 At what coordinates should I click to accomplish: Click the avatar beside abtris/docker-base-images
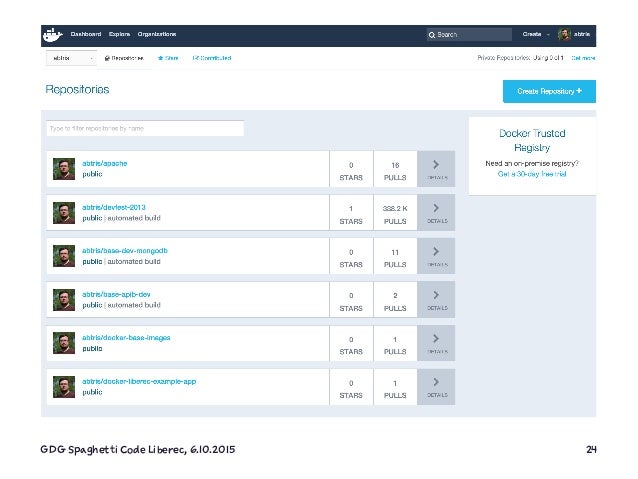tap(64, 343)
